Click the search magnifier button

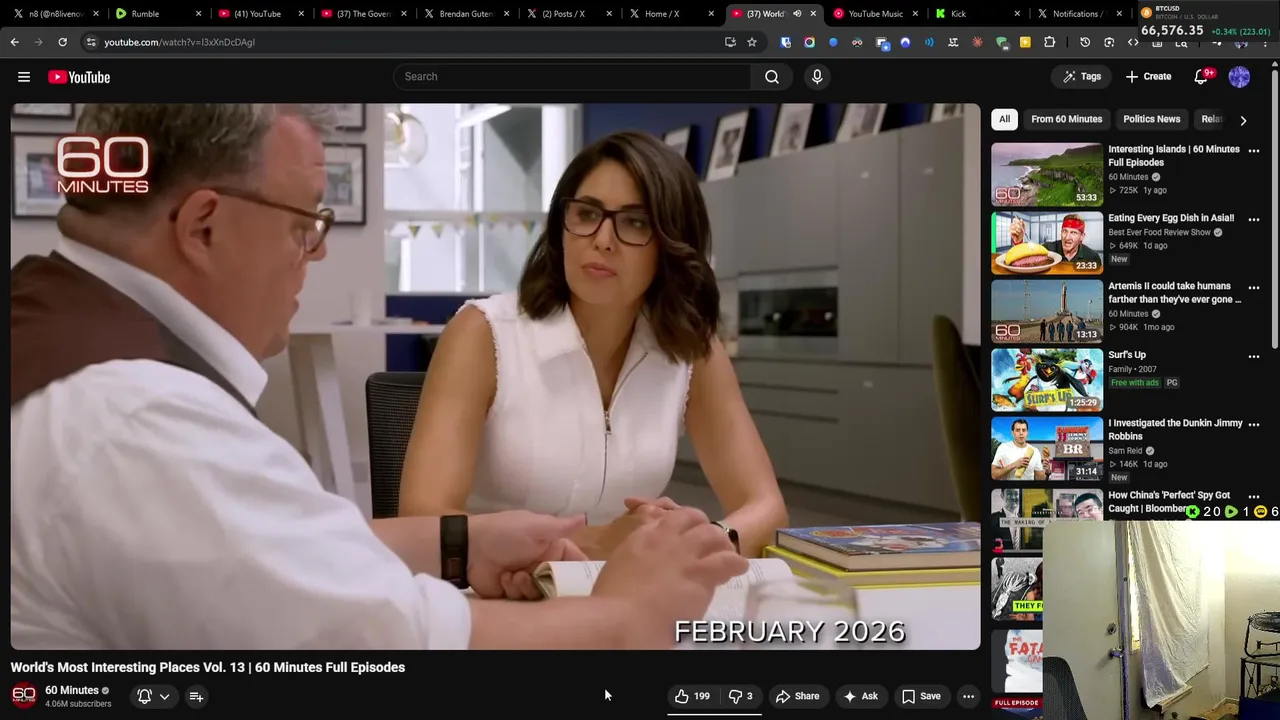(772, 77)
